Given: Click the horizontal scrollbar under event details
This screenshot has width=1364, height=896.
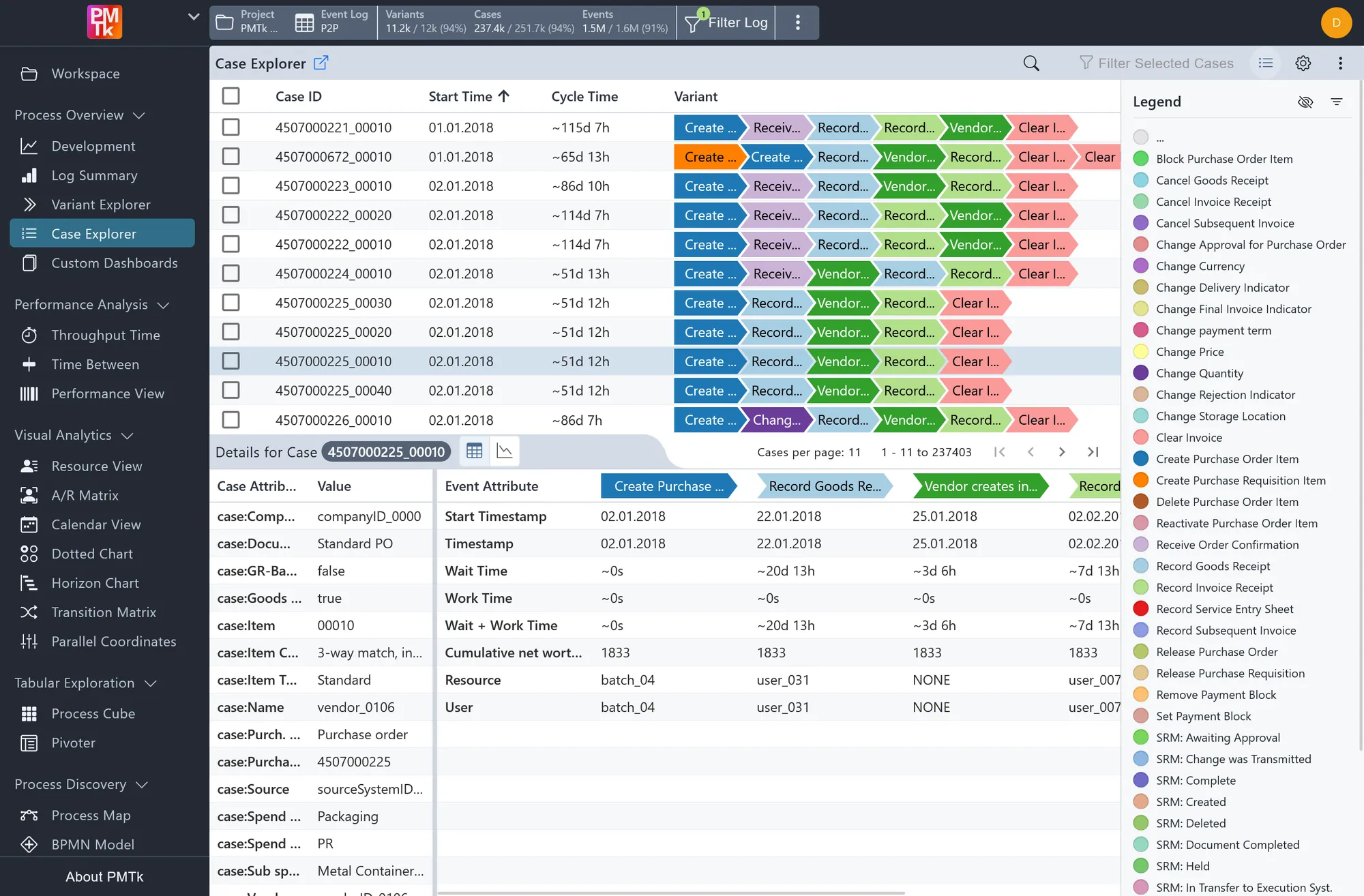Looking at the screenshot, I should (671, 893).
